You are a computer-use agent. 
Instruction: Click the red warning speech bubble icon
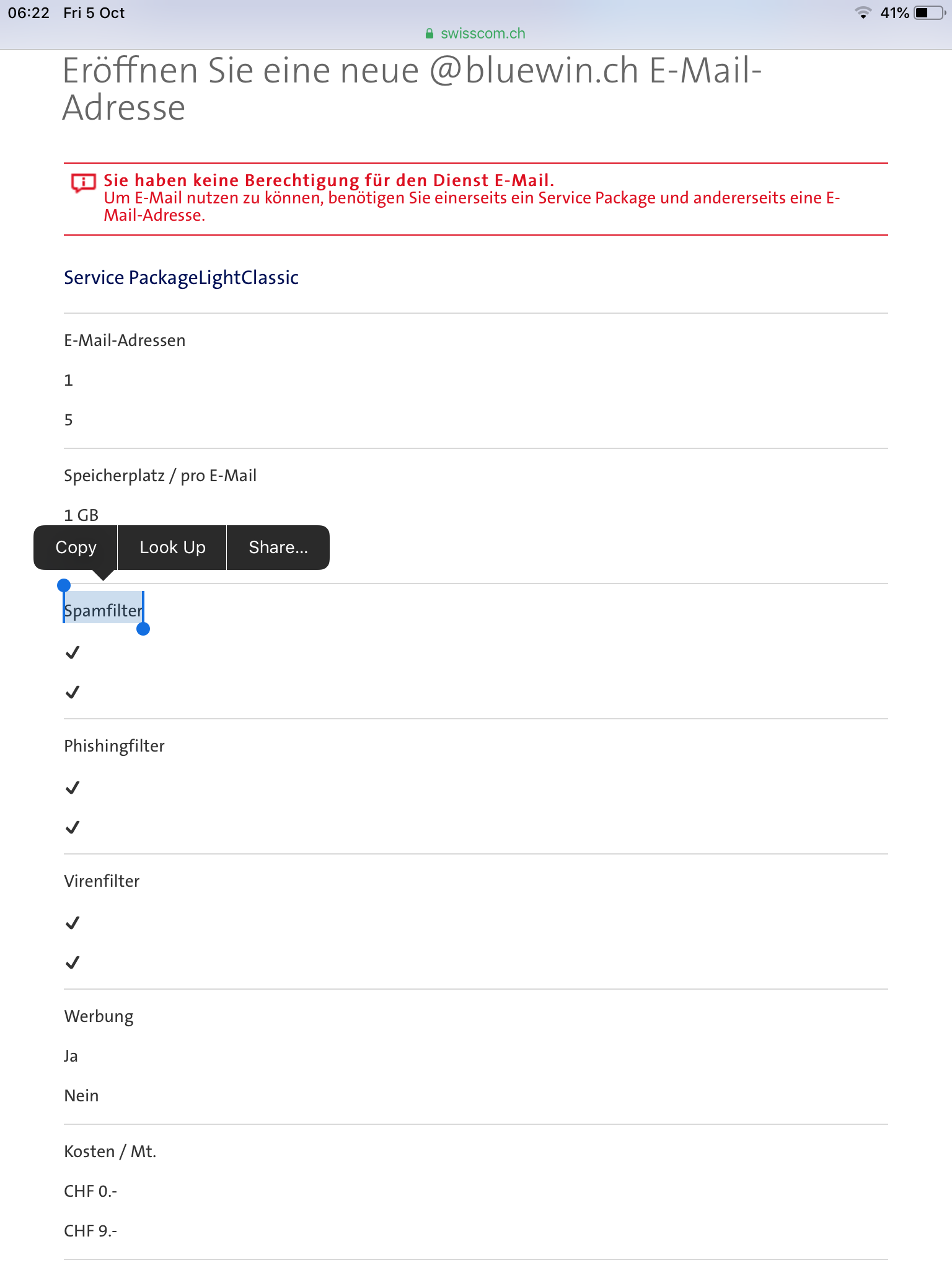[x=83, y=183]
